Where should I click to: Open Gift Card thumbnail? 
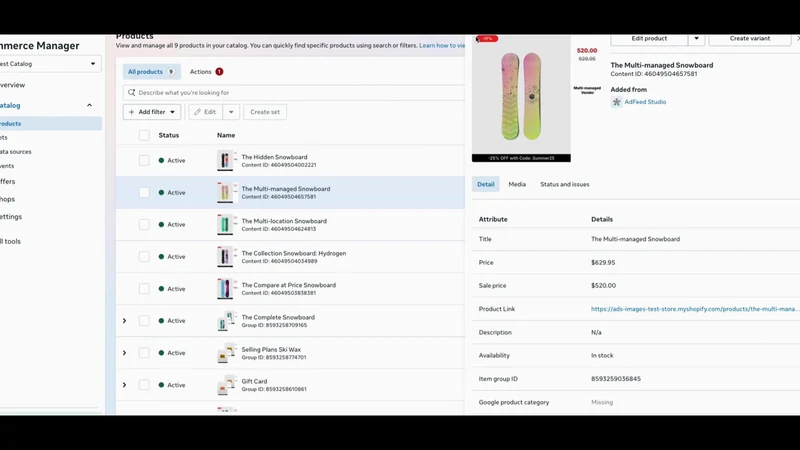point(226,385)
